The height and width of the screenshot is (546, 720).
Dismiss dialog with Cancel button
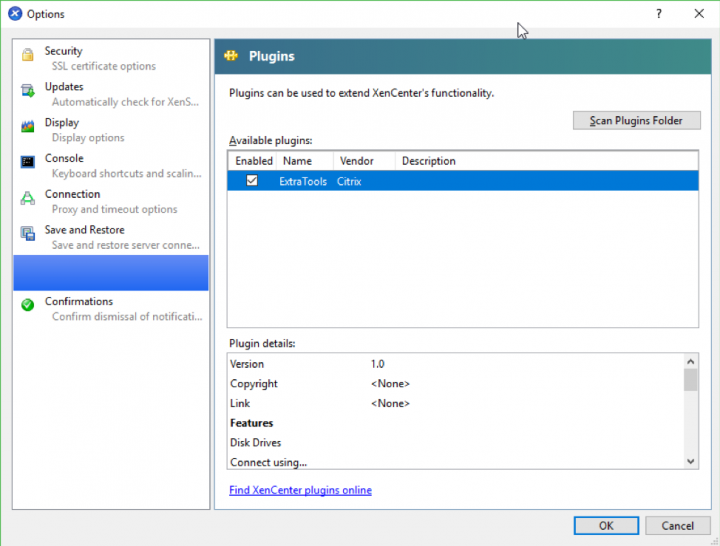(677, 525)
